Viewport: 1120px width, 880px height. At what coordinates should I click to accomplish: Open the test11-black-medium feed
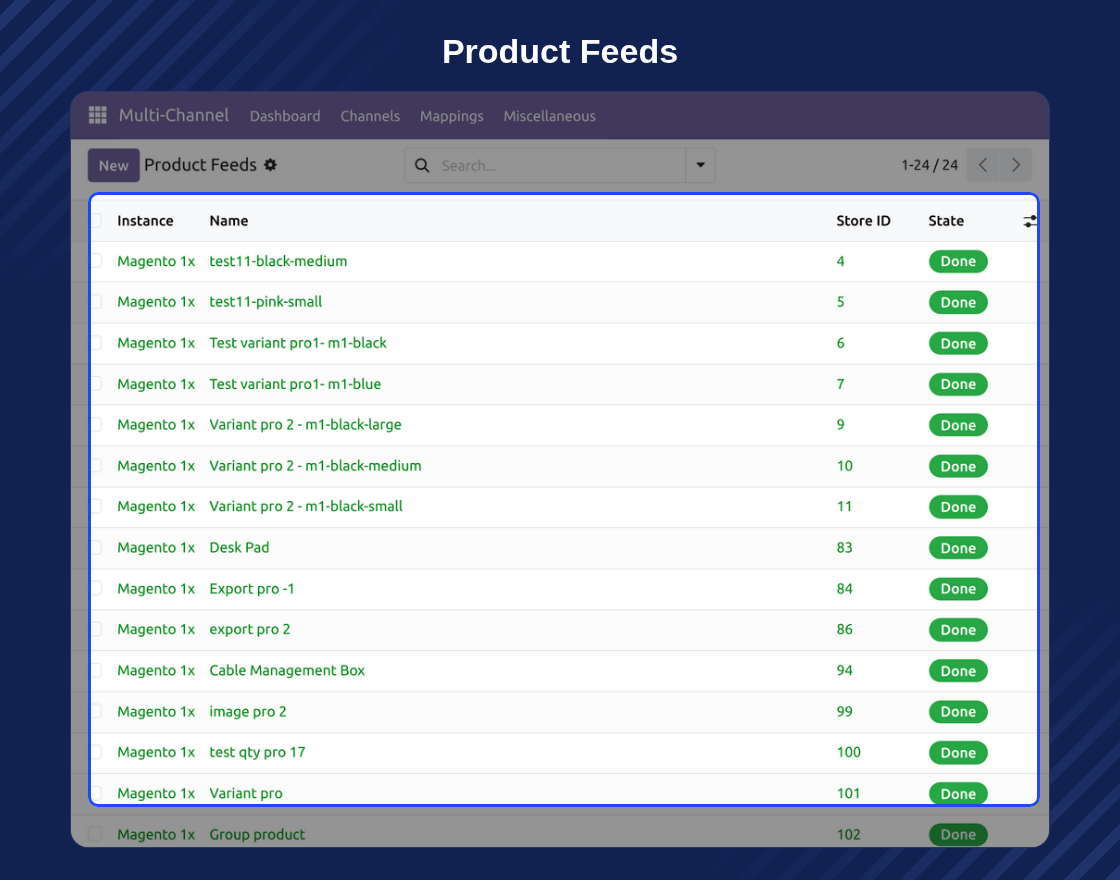point(278,261)
